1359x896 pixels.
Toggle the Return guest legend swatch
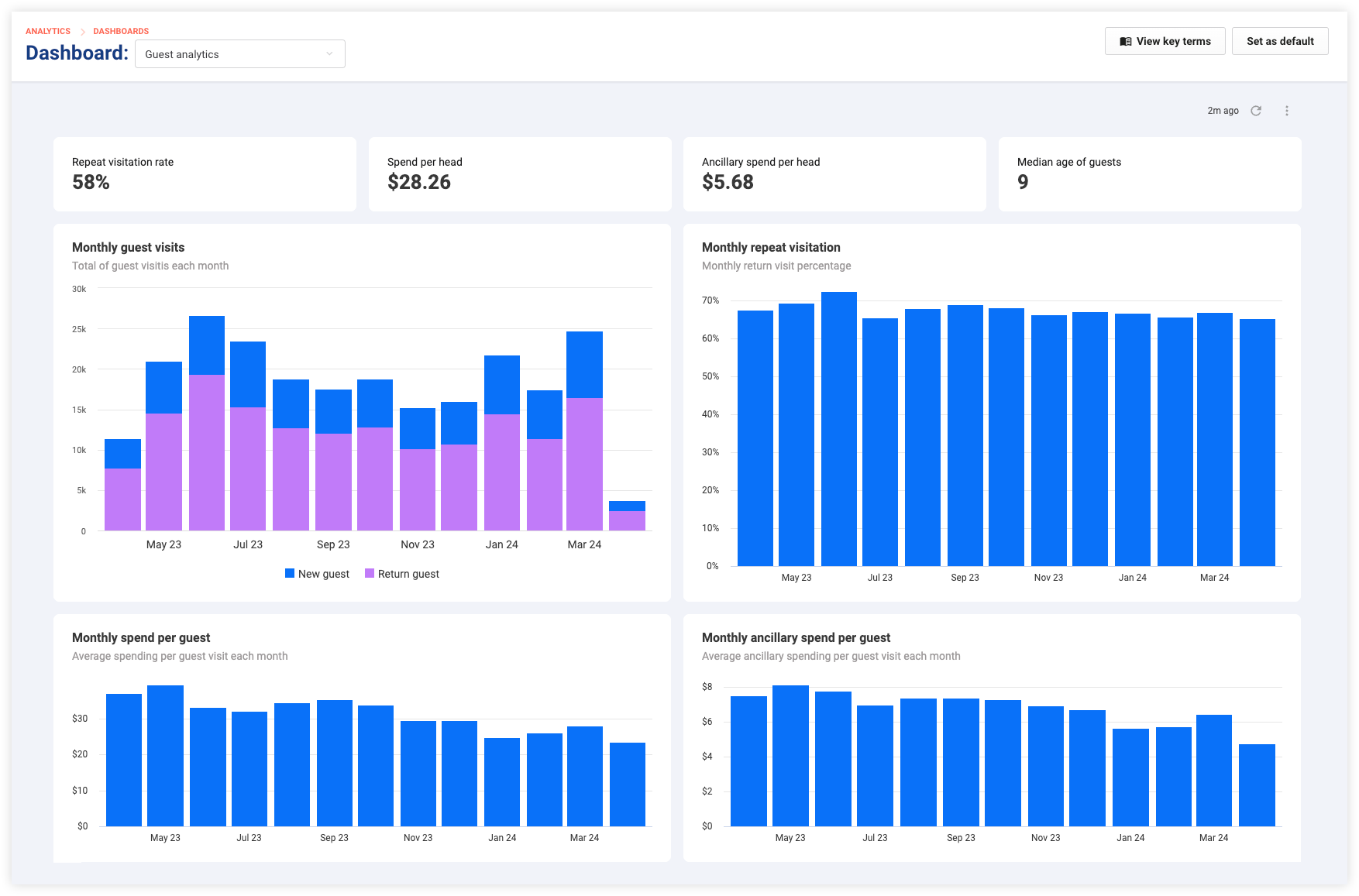[370, 574]
